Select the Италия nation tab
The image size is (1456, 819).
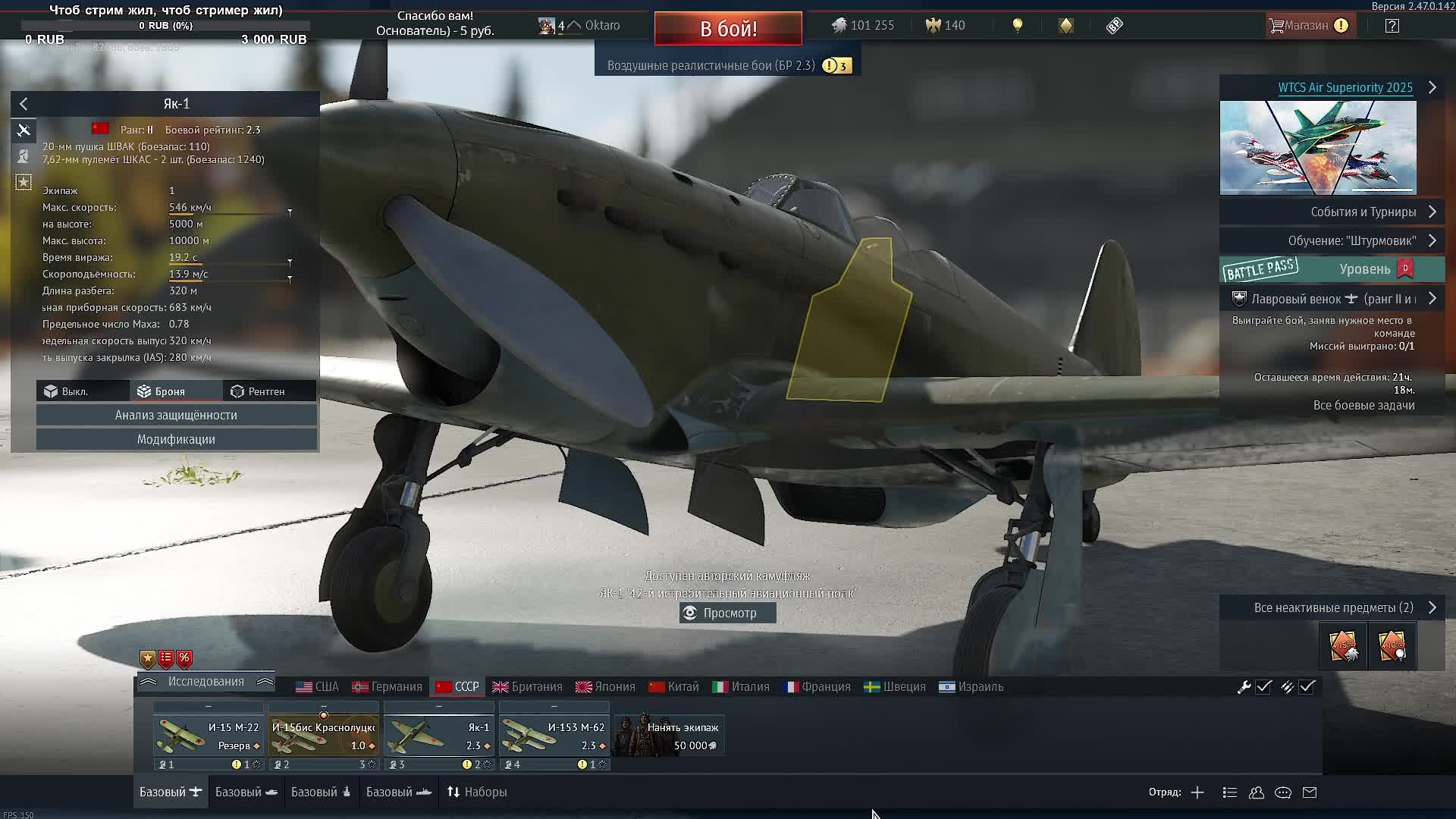(741, 686)
